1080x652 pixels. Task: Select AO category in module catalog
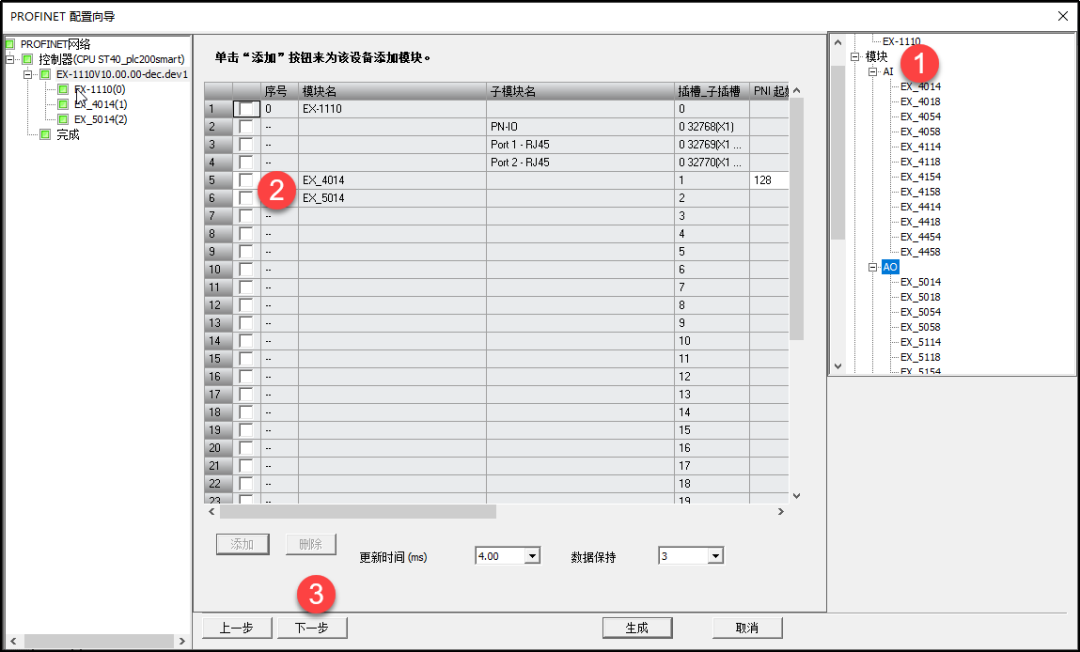[891, 267]
